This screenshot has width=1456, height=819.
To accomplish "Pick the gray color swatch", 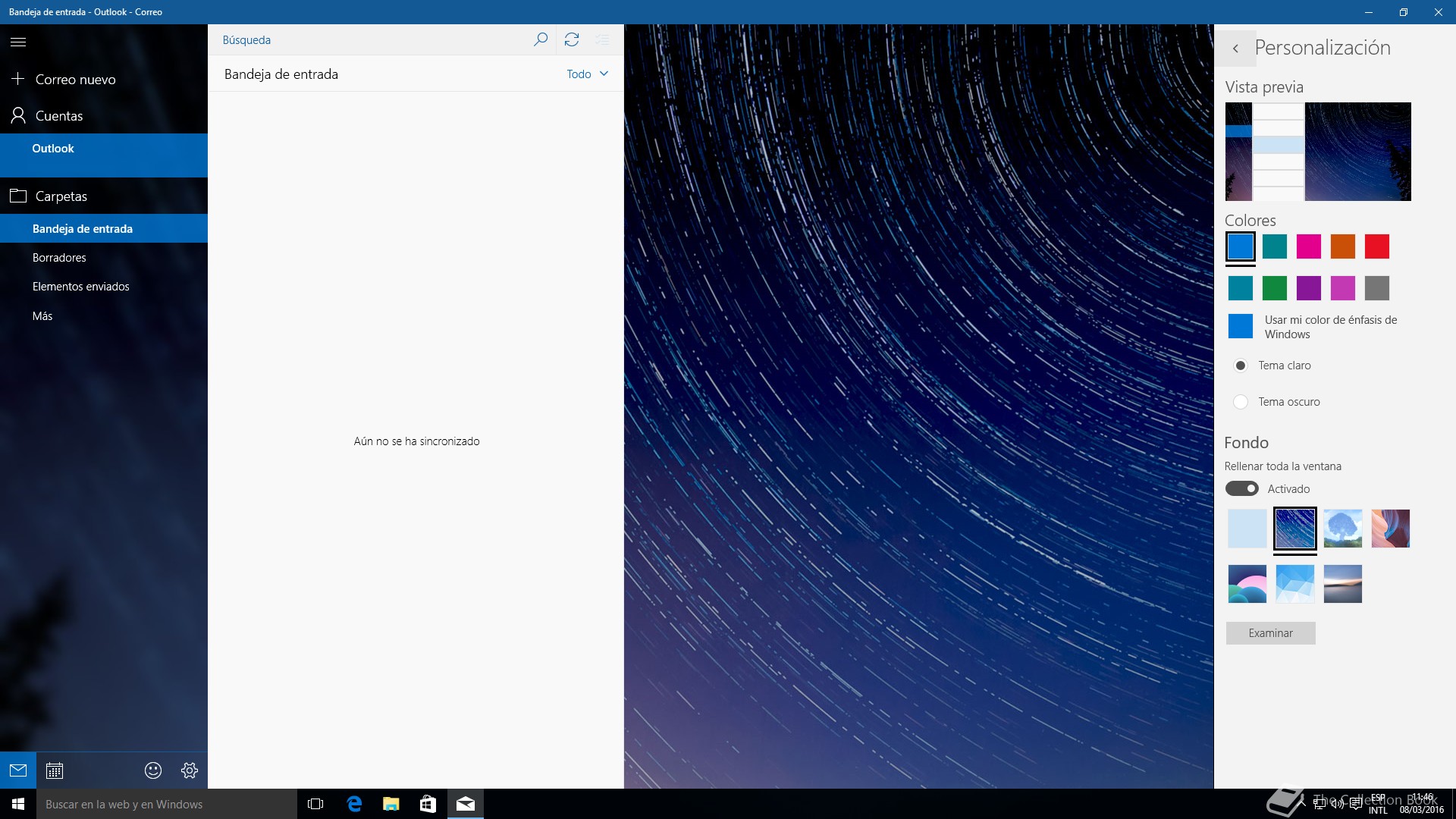I will [x=1377, y=288].
